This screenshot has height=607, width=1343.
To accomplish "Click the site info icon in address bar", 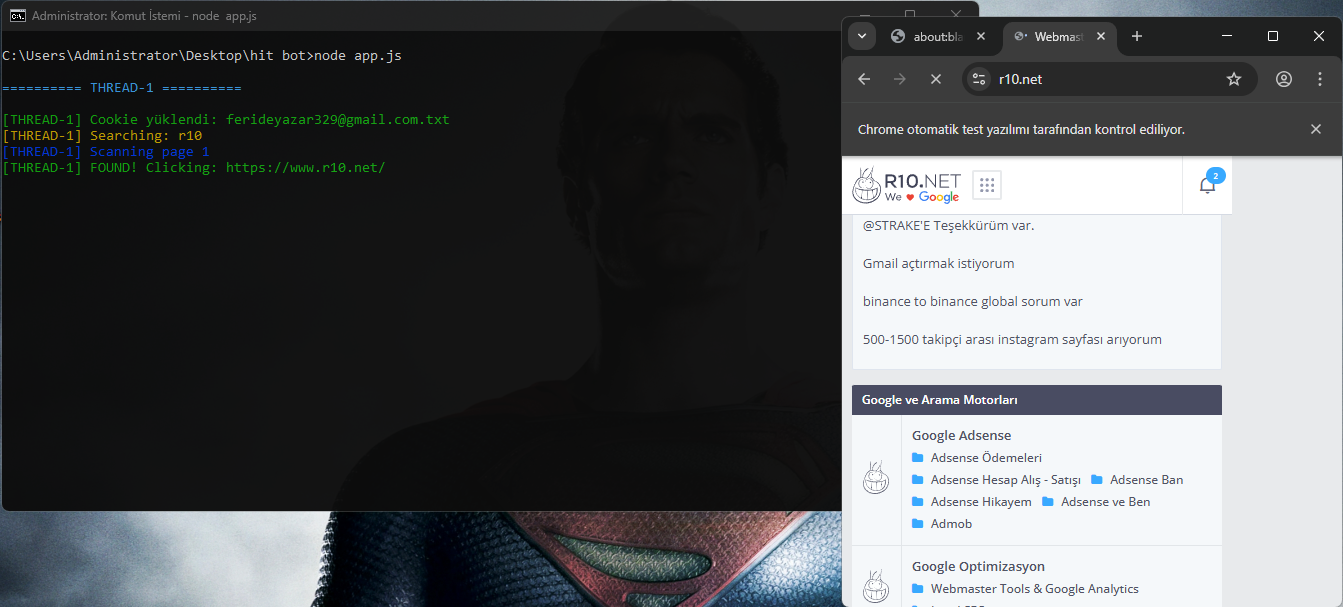I will tap(979, 79).
